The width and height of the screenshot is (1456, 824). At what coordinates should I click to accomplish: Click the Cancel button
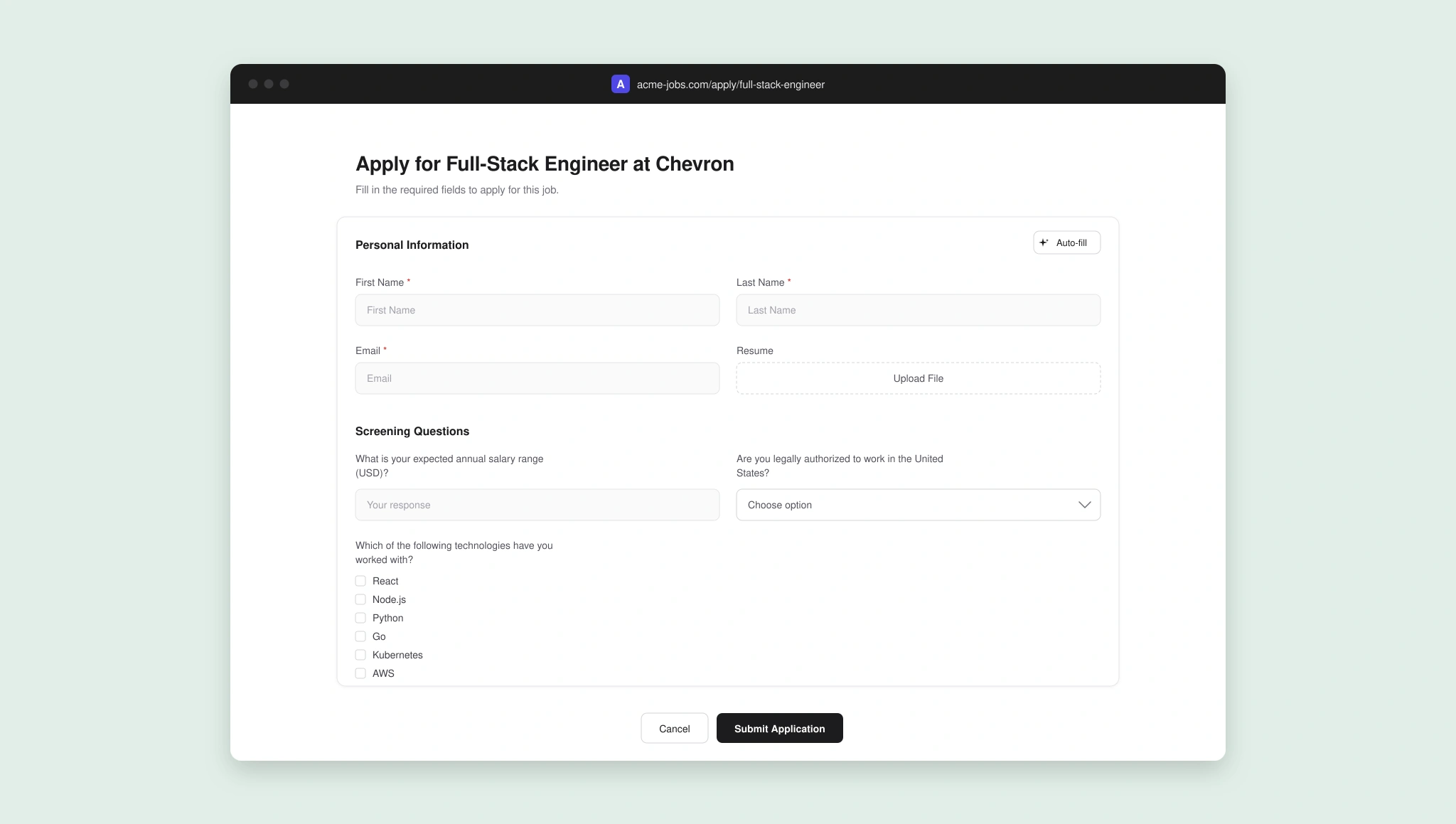pyautogui.click(x=674, y=728)
